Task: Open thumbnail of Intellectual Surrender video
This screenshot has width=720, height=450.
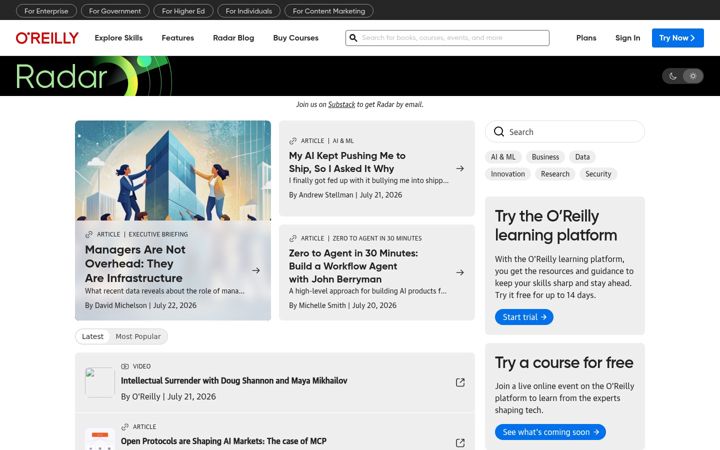Action: [100, 382]
